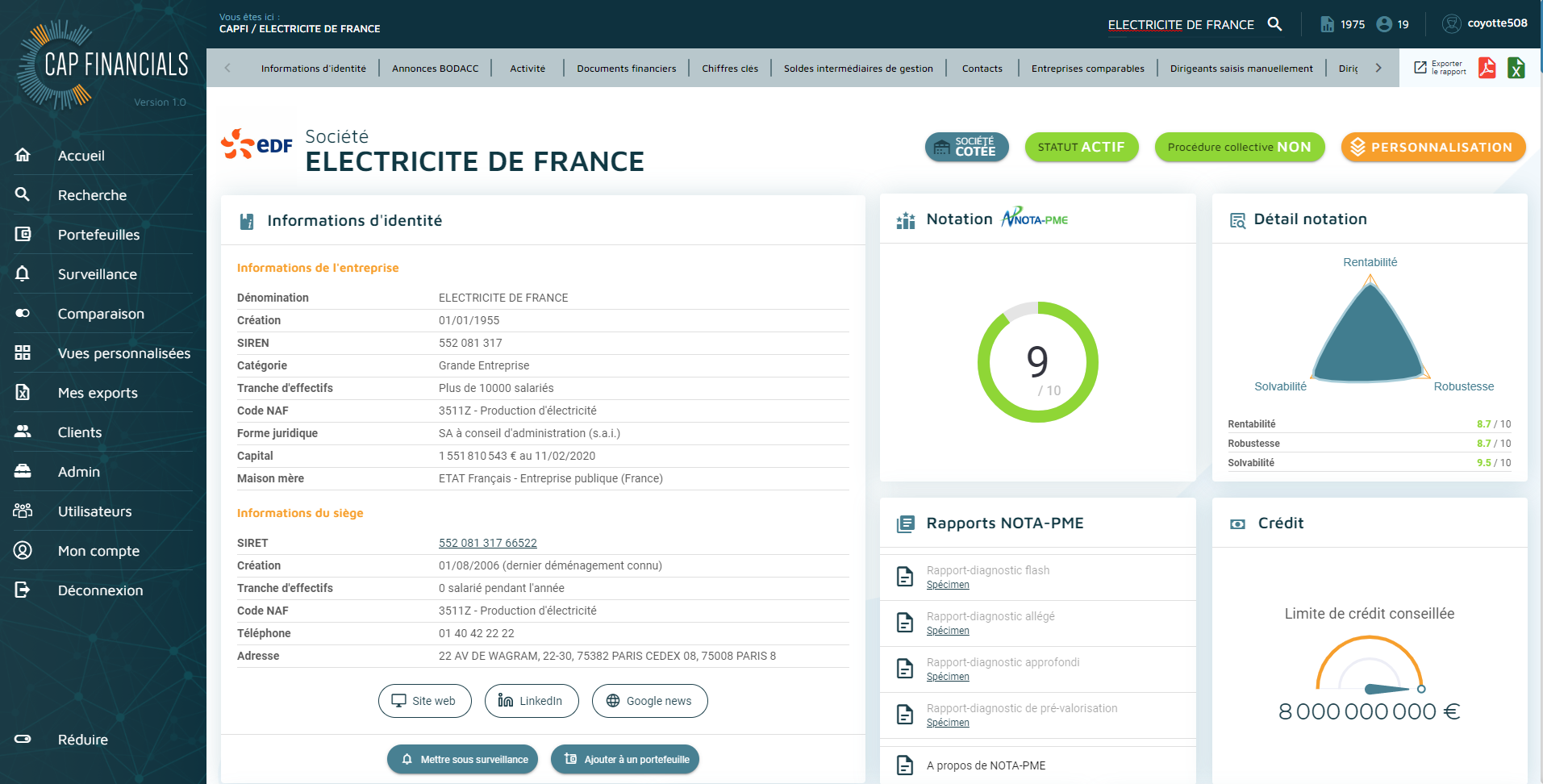Click the credit limit gauge dial
The width and height of the screenshot is (1543, 784).
(1370, 664)
